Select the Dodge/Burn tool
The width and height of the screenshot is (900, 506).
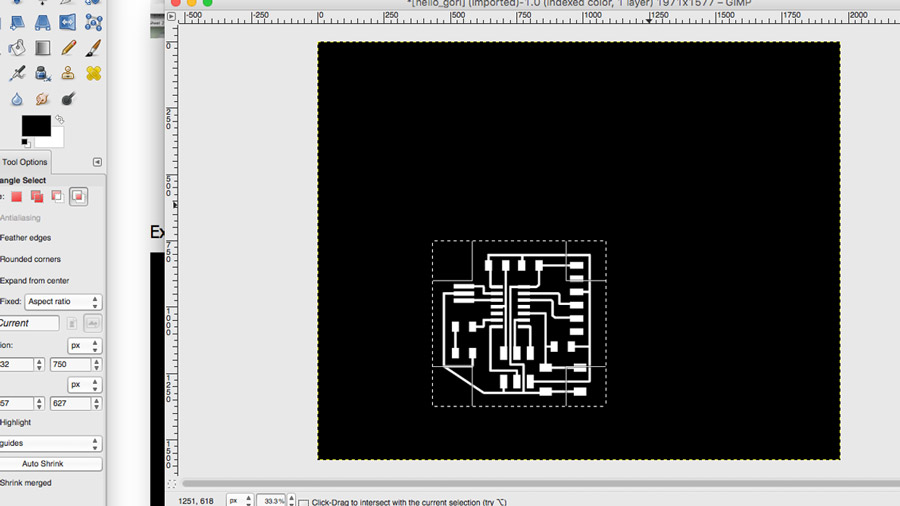[x=68, y=99]
